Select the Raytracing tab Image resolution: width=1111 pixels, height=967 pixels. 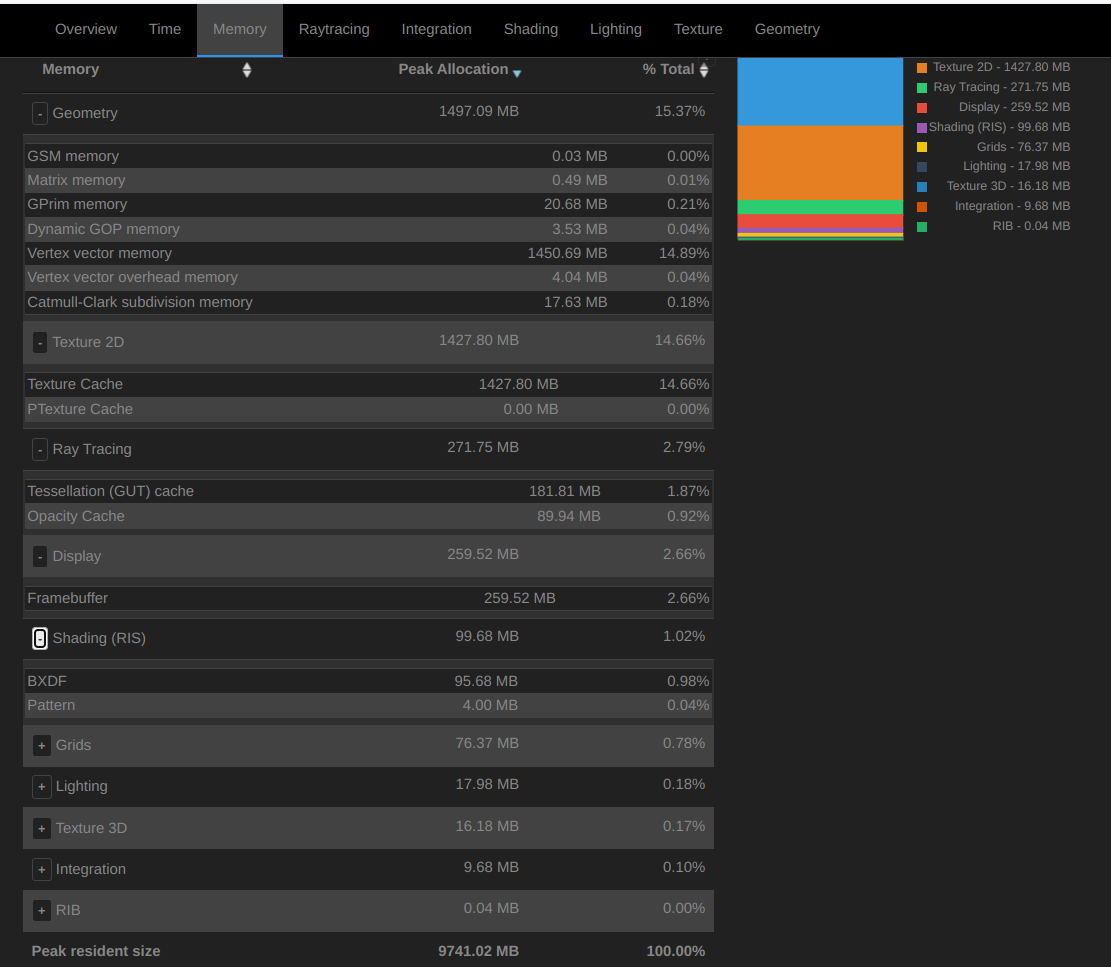(334, 29)
